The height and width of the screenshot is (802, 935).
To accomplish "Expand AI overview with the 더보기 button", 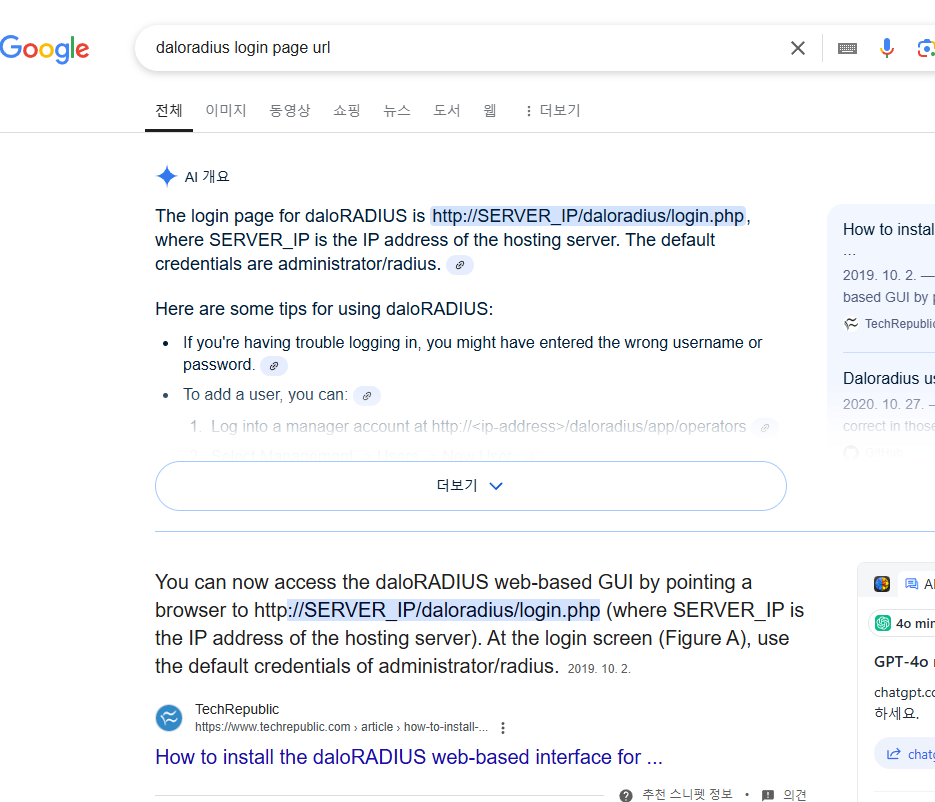I will click(470, 486).
